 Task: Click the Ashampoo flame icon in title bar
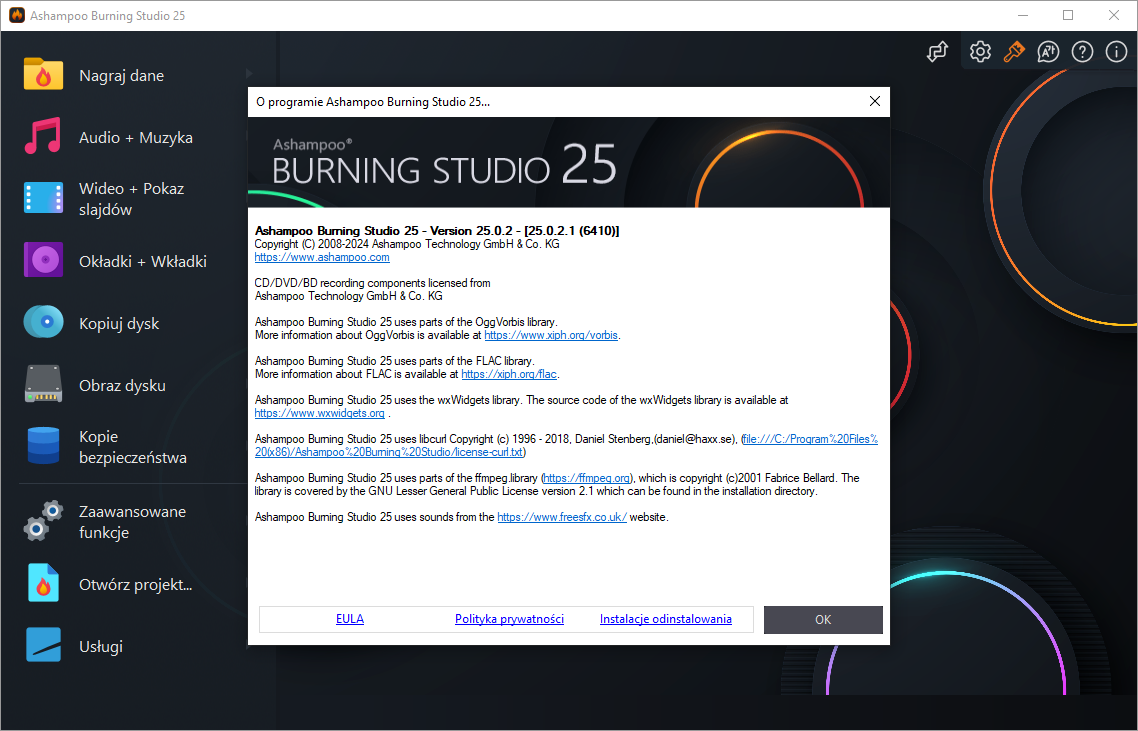click(x=17, y=15)
